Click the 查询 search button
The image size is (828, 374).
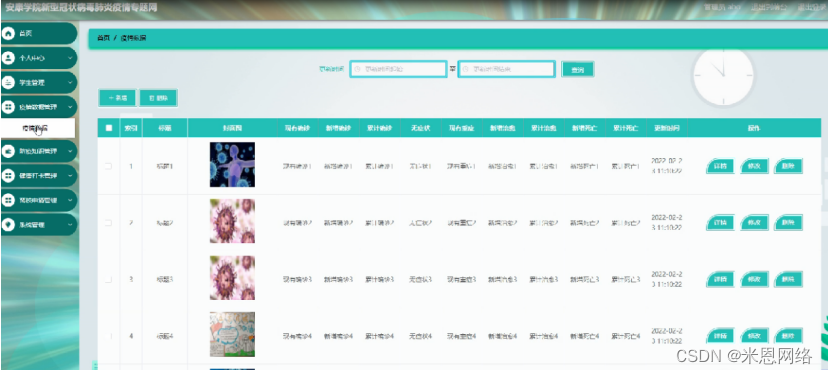click(x=578, y=69)
